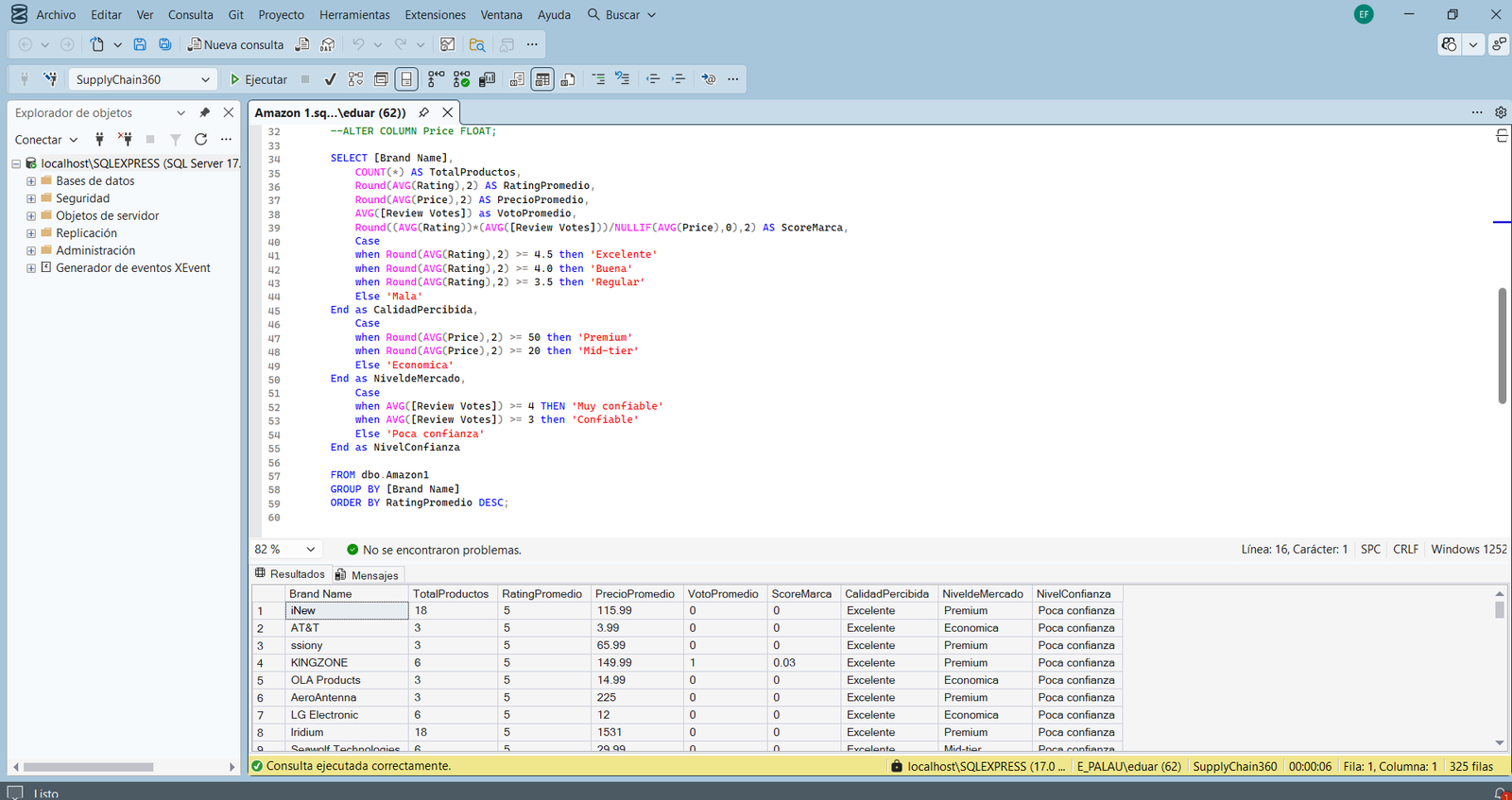
Task: Expand the Objetos de servidor node
Action: pos(31,215)
